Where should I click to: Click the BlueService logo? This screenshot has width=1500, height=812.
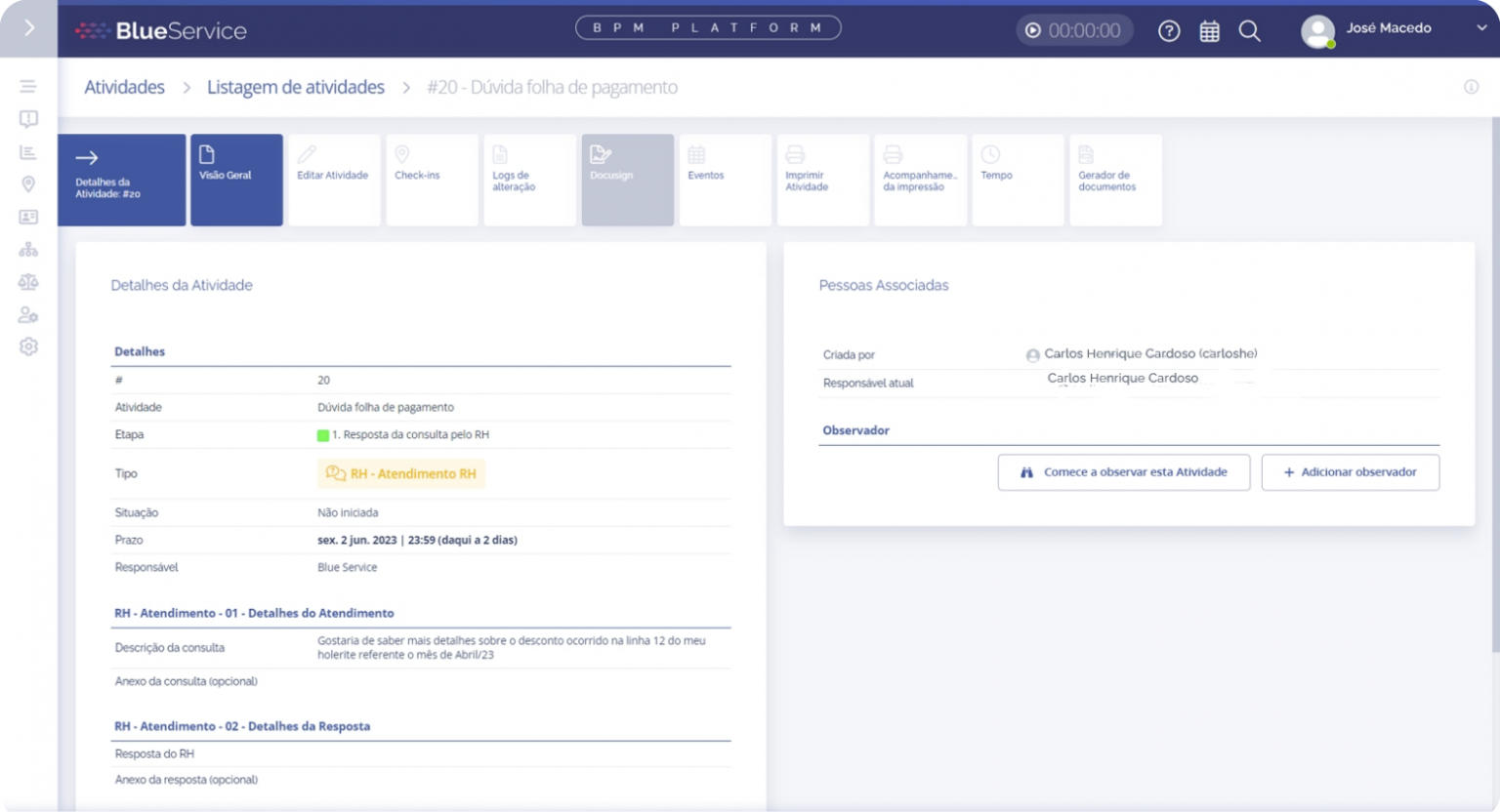pos(161,30)
